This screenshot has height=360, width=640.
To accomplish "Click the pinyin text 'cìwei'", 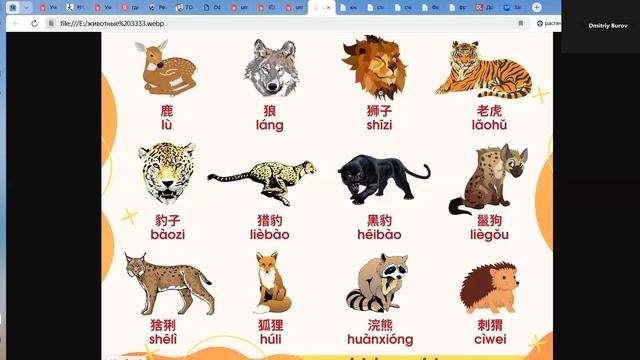I will 490,339.
